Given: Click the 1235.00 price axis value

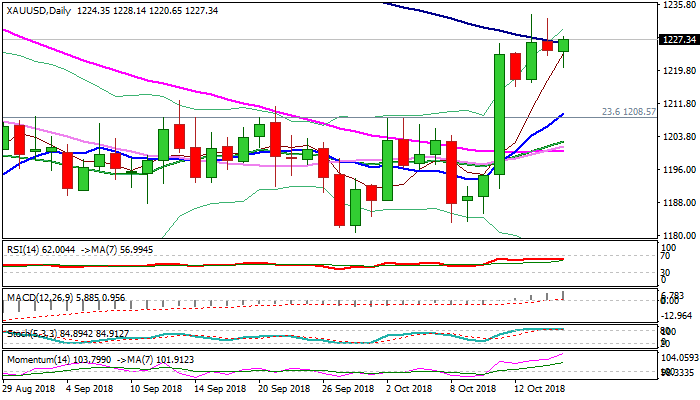Looking at the screenshot, I should (679, 5).
